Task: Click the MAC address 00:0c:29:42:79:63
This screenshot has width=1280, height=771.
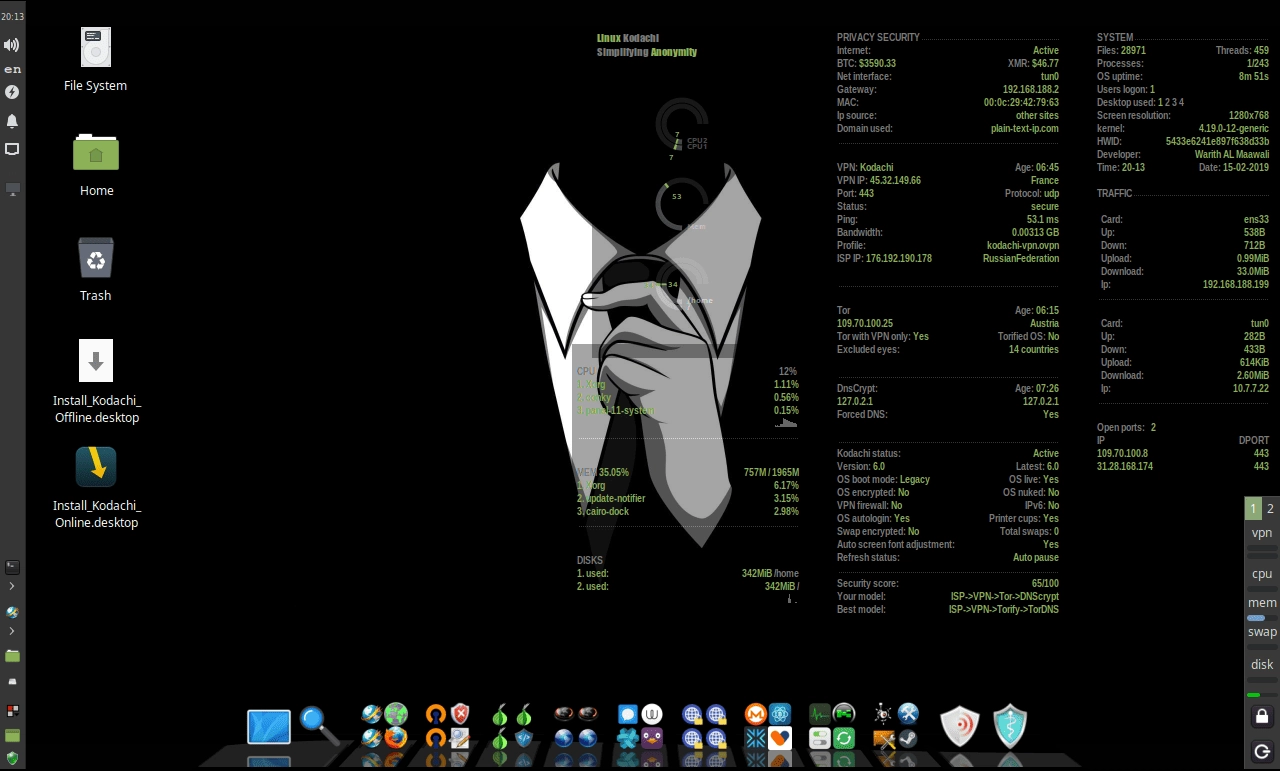Action: point(1021,102)
